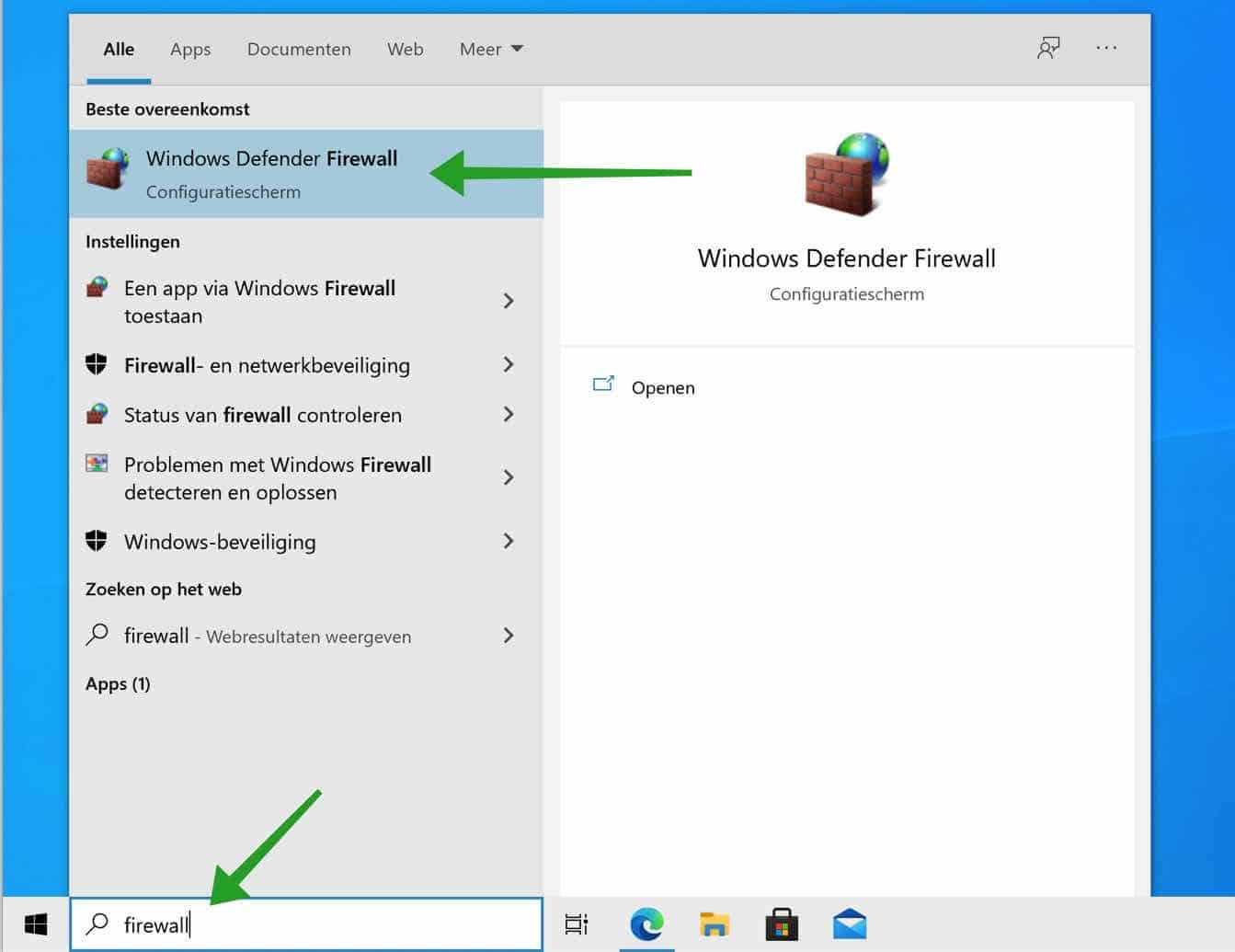The image size is (1235, 952).
Task: Switch to the Documenten tab
Action: (299, 49)
